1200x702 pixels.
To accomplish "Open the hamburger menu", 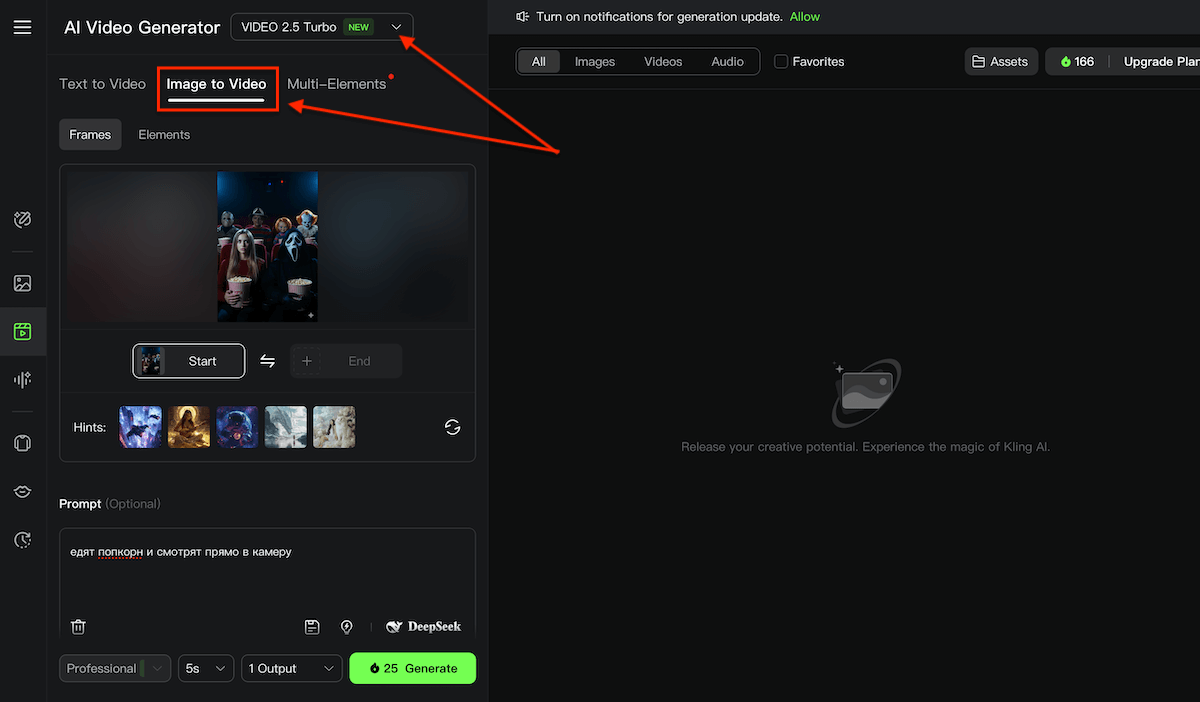I will pos(22,27).
